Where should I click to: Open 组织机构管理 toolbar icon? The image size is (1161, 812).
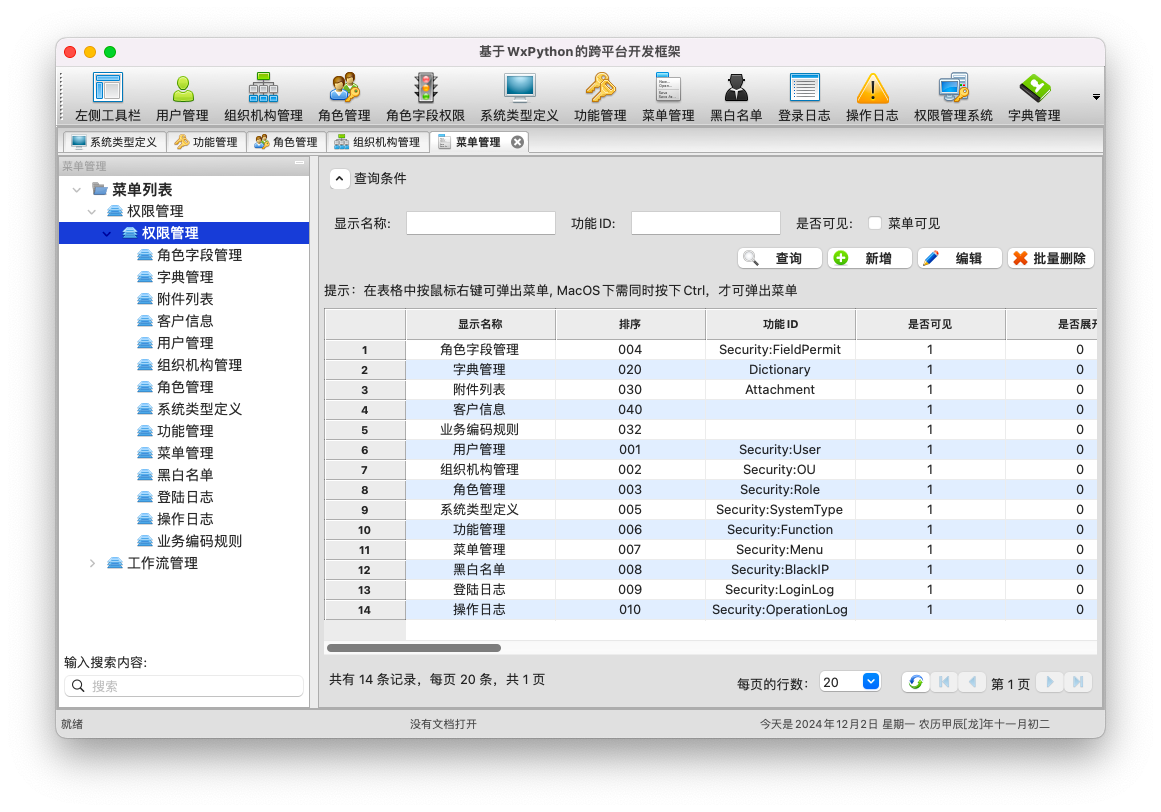[263, 88]
